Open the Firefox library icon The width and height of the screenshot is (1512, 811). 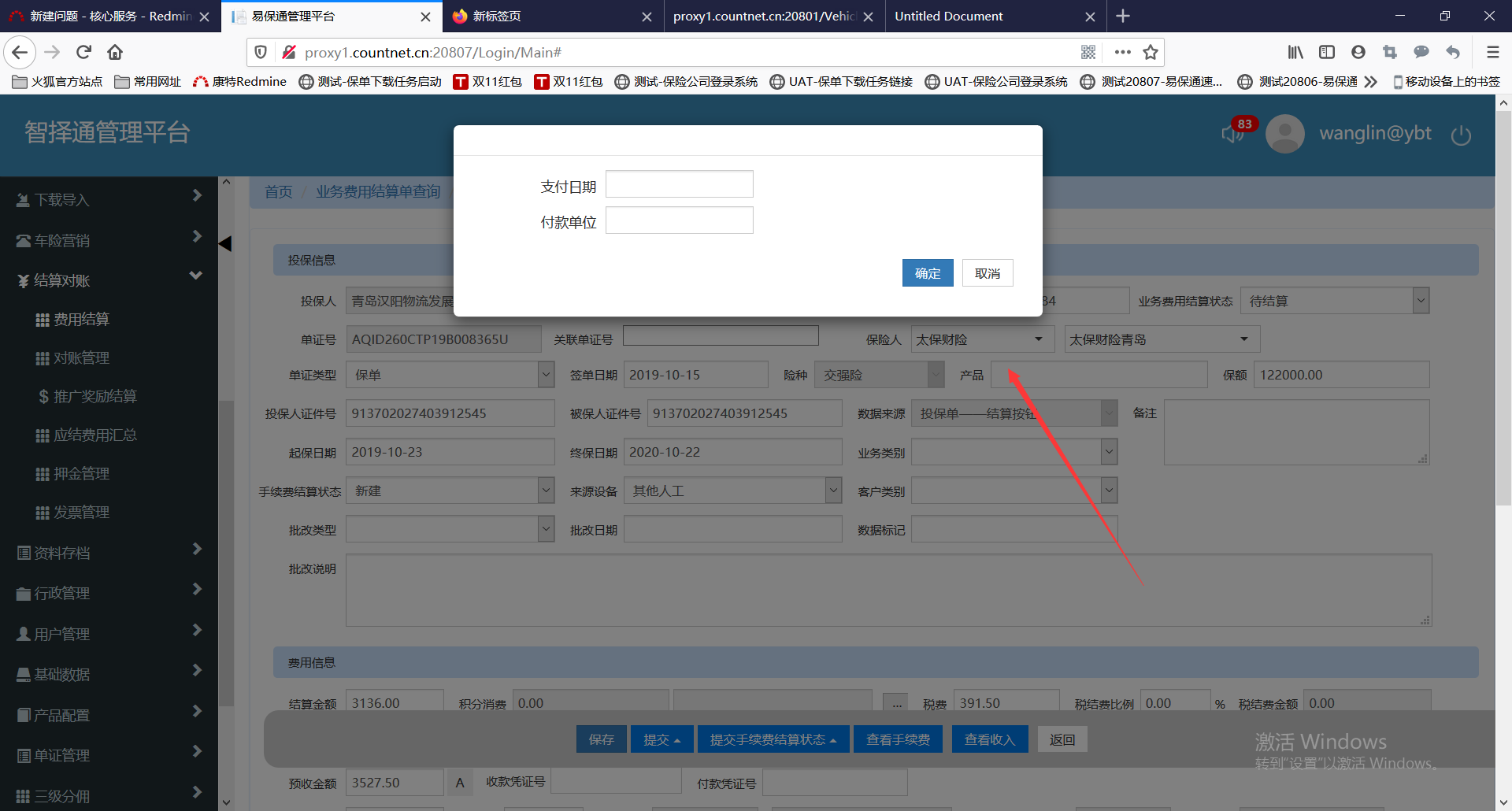click(x=1295, y=52)
